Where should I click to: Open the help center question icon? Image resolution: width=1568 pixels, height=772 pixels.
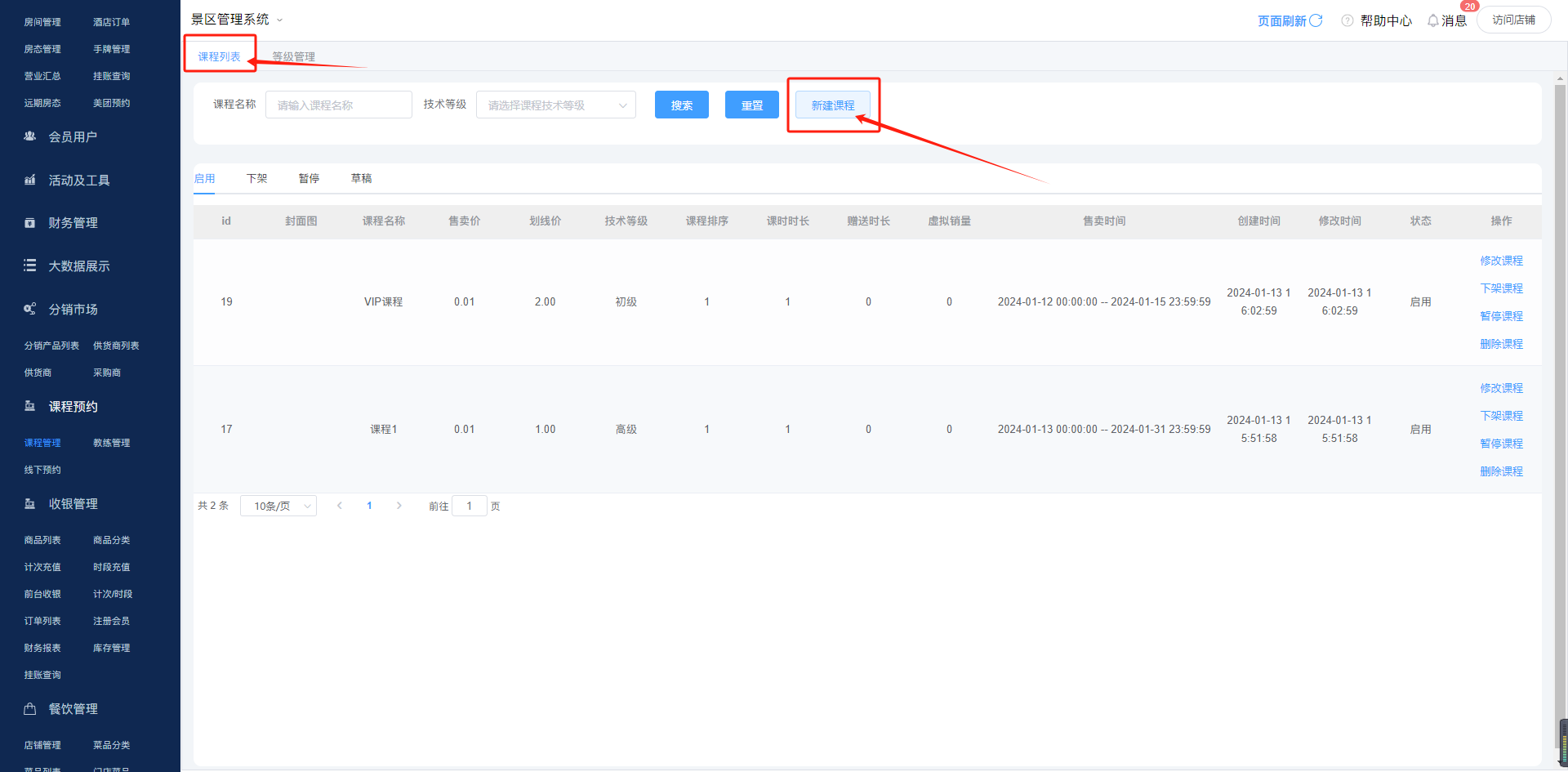tap(1347, 20)
